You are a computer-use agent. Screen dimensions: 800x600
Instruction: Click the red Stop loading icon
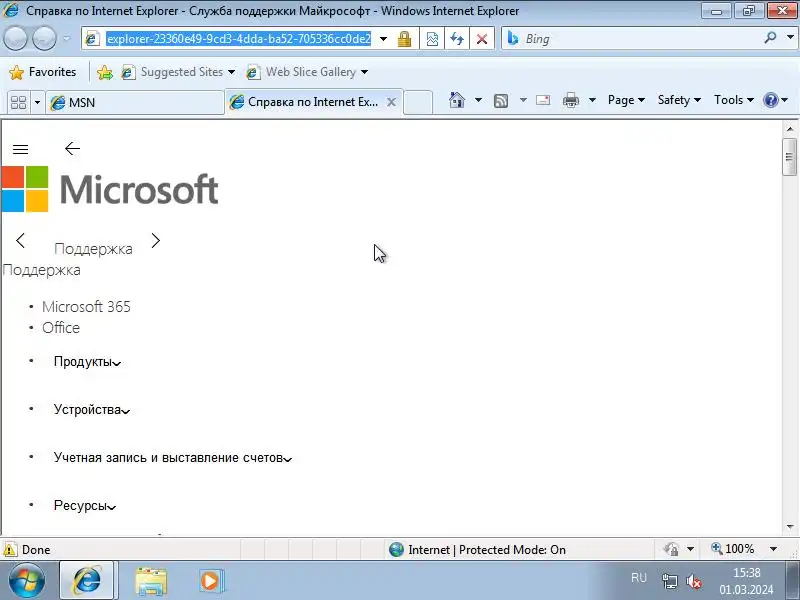482,39
